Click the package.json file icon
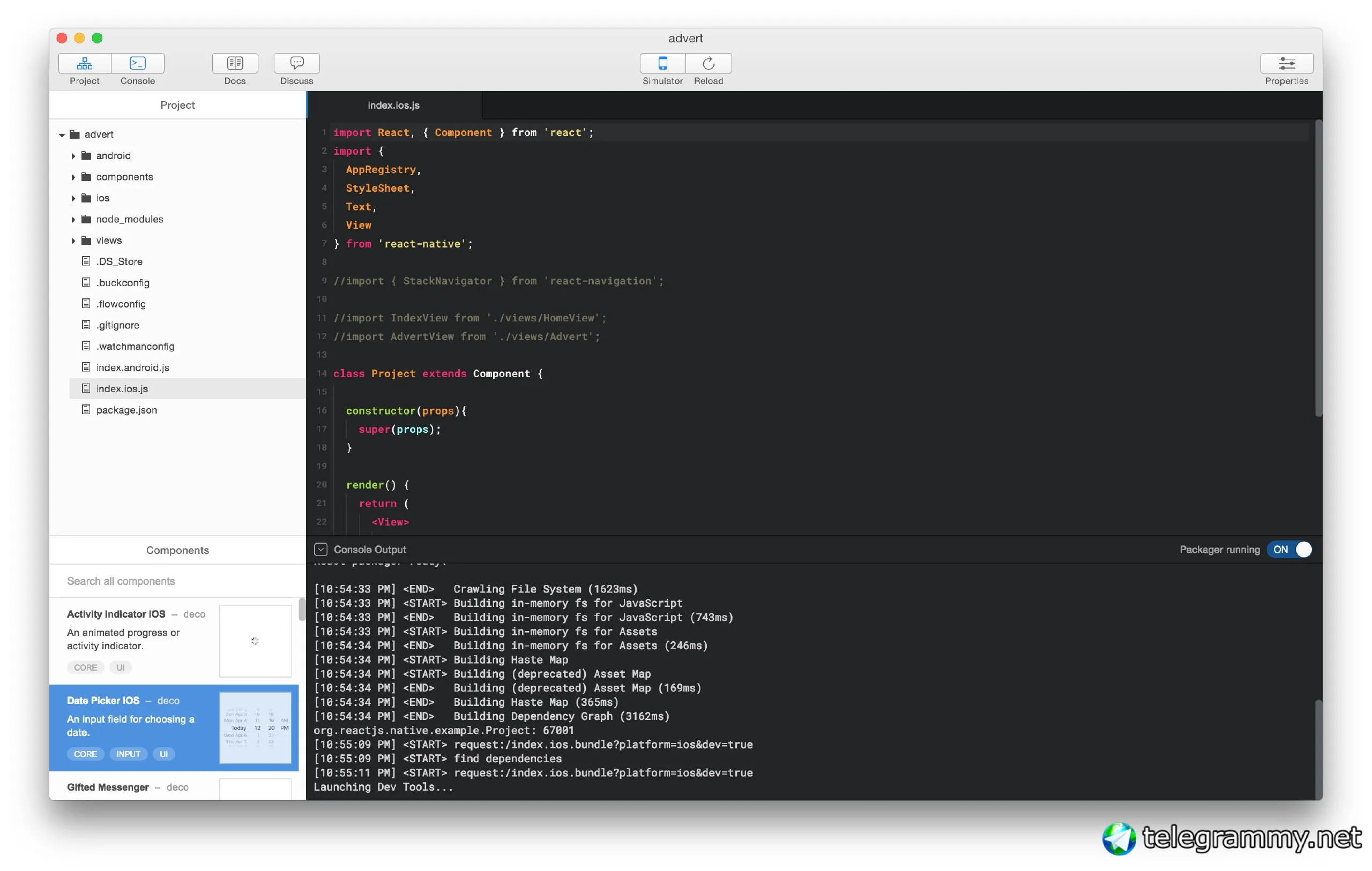 86,410
